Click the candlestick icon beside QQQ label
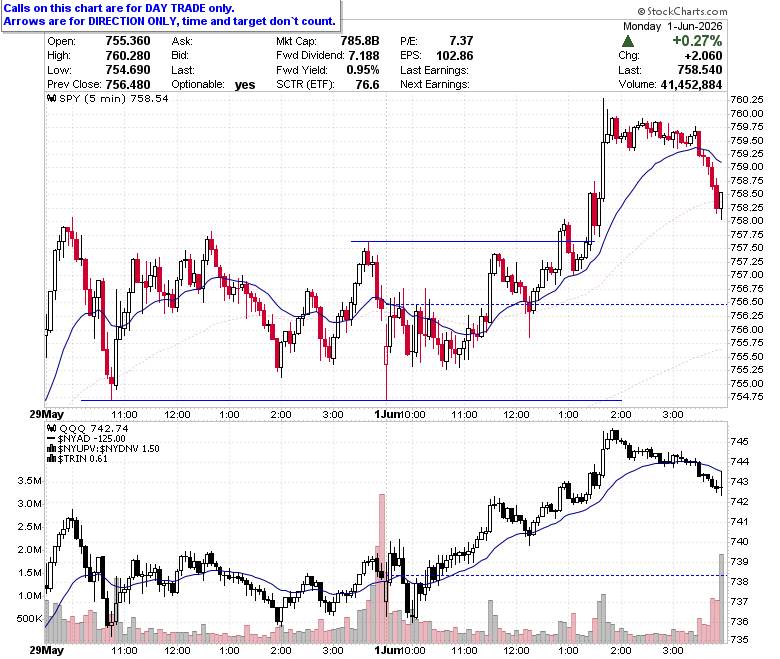 52,428
